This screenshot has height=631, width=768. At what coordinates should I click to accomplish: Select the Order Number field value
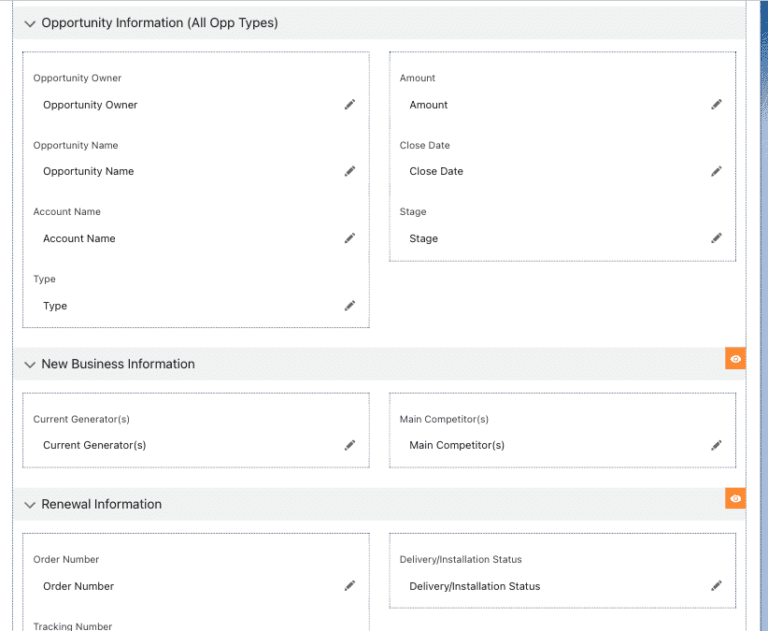78,586
